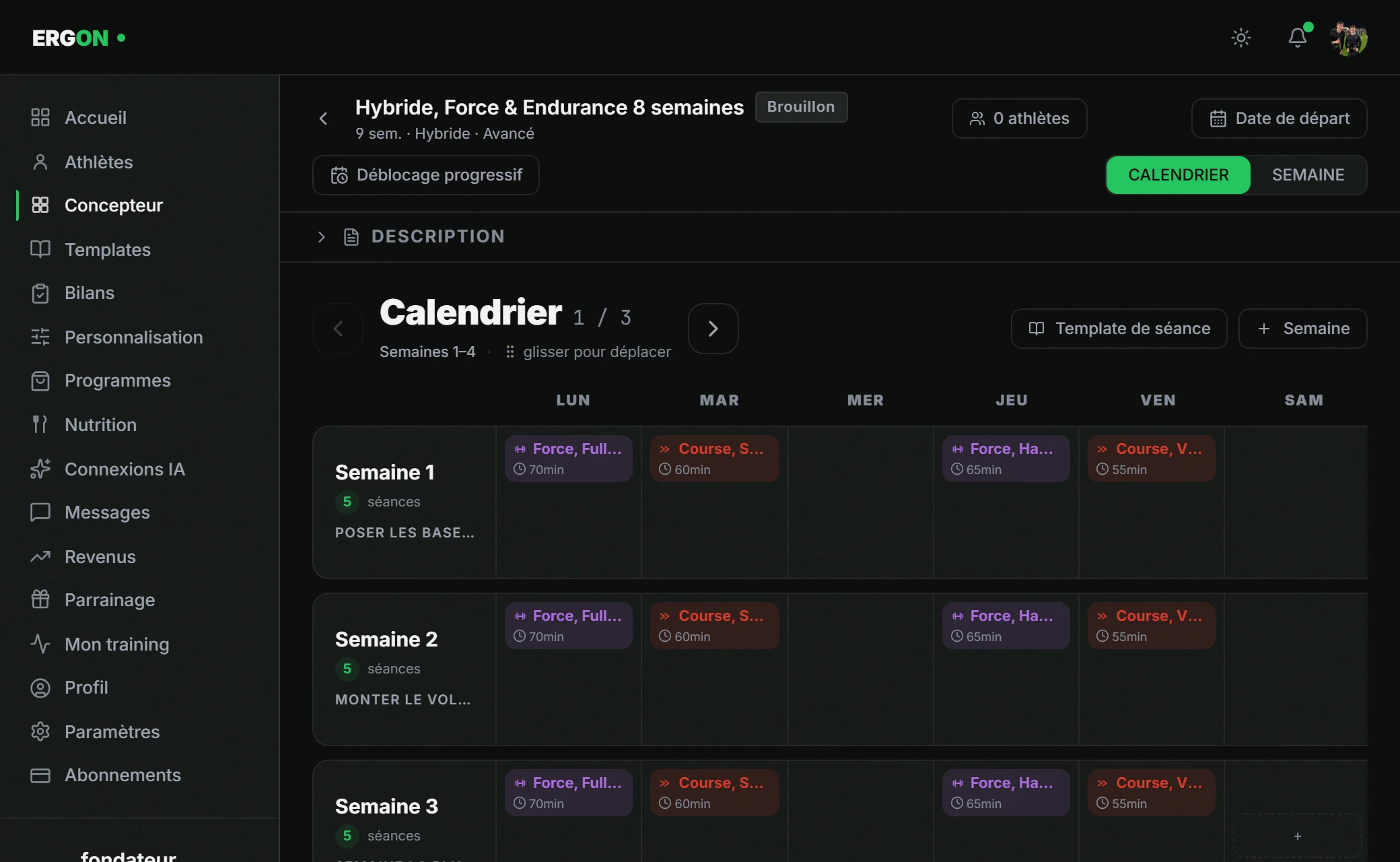Open Semaine 3 Tuesday Course session

tap(715, 793)
